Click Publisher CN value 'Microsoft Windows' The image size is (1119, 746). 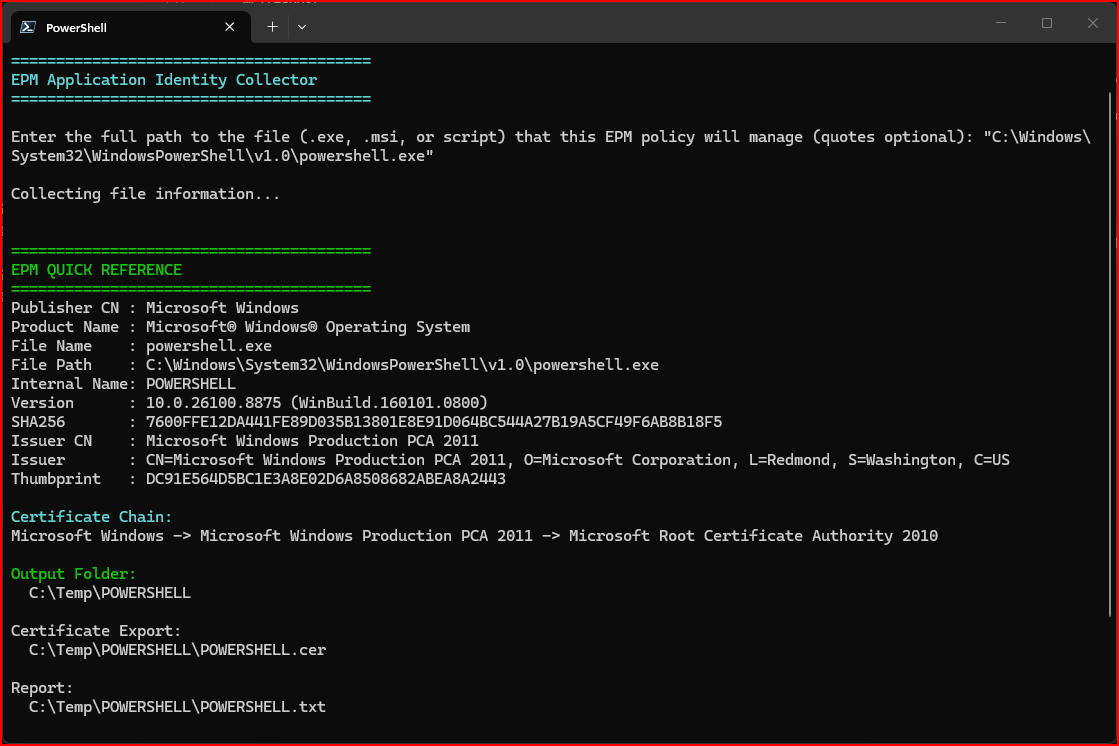pyautogui.click(x=222, y=308)
